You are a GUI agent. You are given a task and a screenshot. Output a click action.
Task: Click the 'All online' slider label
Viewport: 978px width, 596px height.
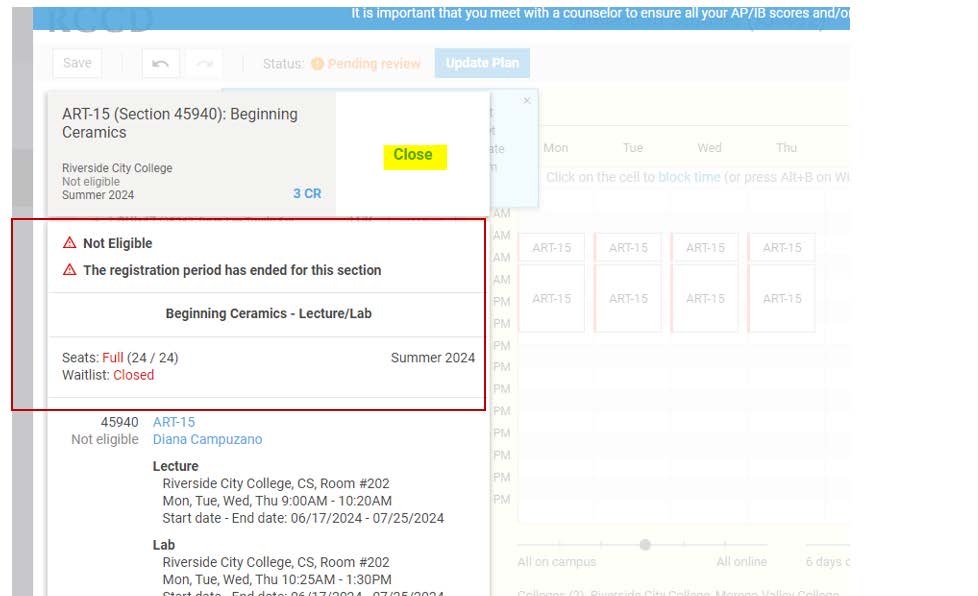click(x=742, y=562)
